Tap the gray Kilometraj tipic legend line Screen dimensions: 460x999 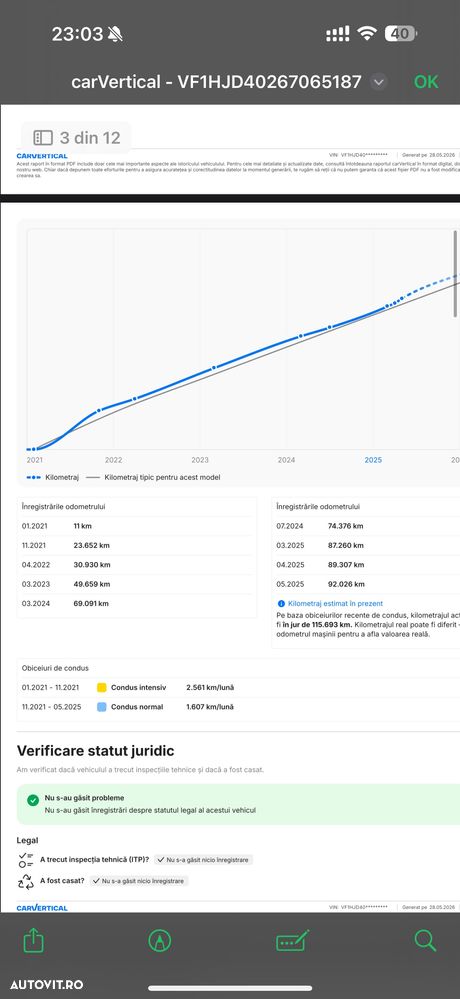93,477
